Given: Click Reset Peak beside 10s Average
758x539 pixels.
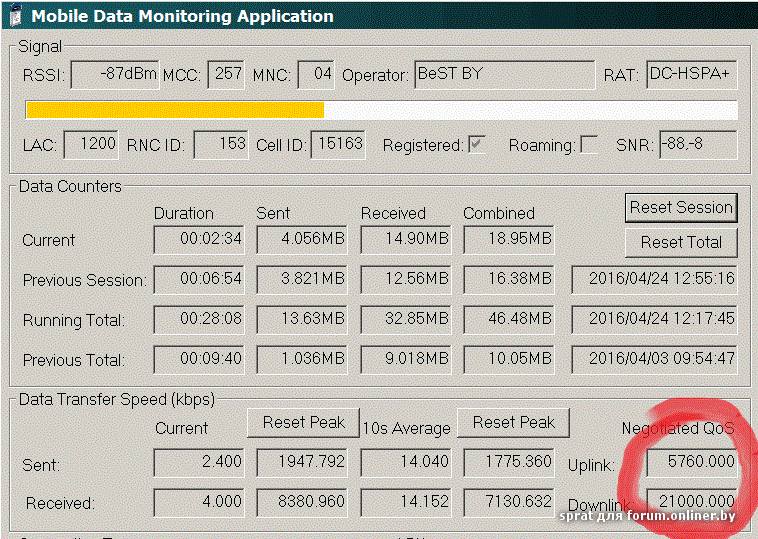Looking at the screenshot, I should (514, 422).
